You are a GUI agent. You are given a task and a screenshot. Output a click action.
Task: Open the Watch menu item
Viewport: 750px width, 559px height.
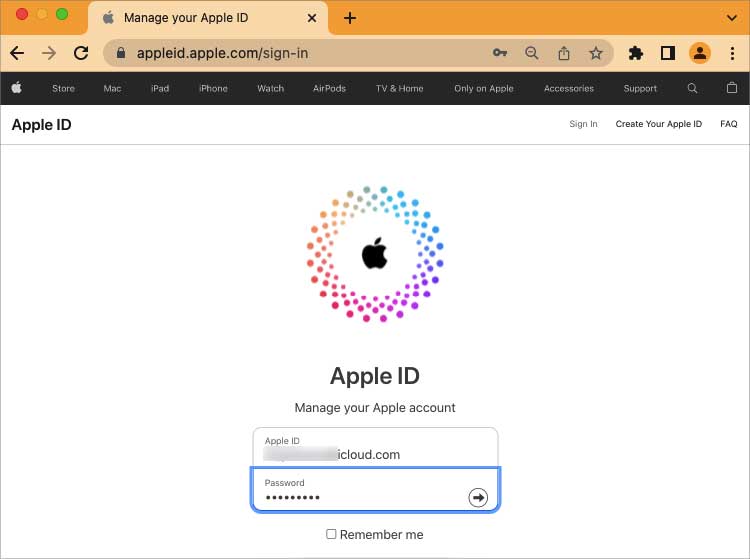point(271,88)
